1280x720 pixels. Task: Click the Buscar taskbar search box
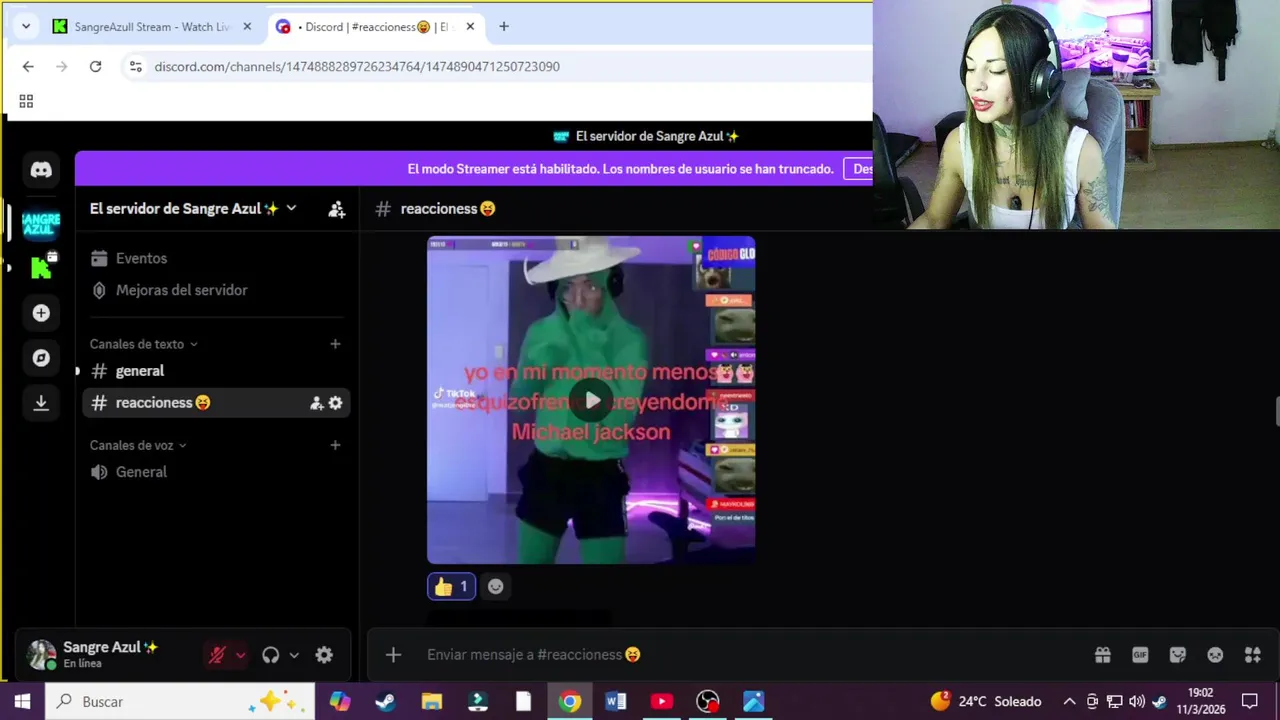180,701
